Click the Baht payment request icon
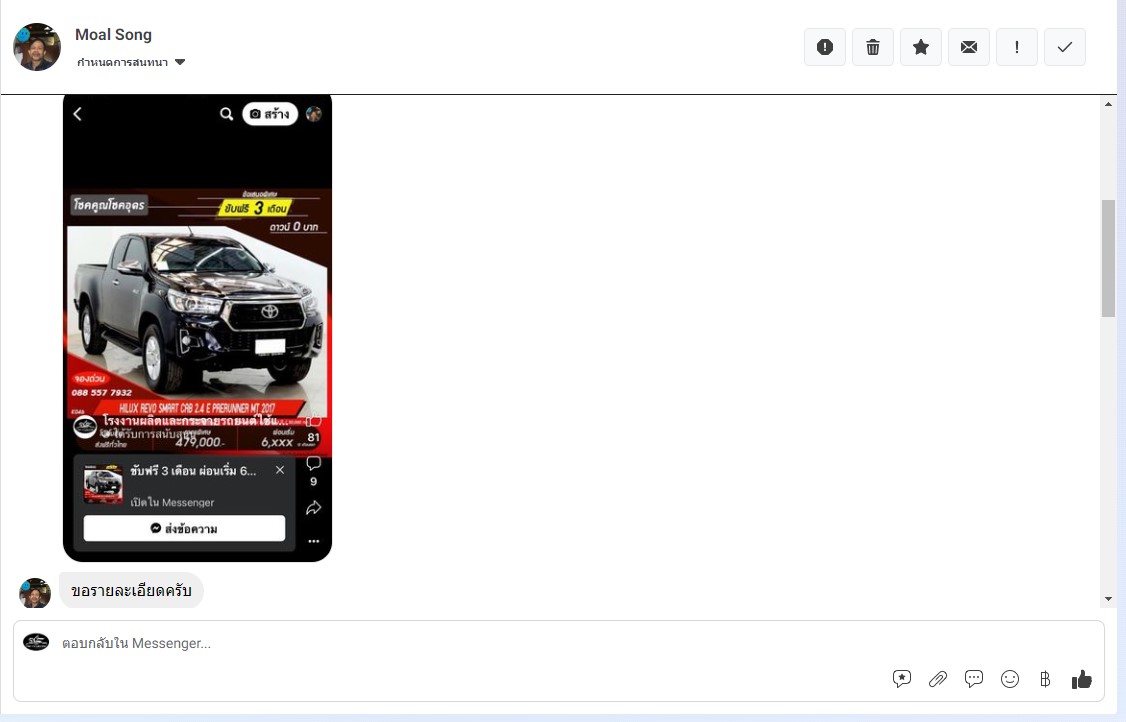The height and width of the screenshot is (722, 1126). [x=1045, y=679]
